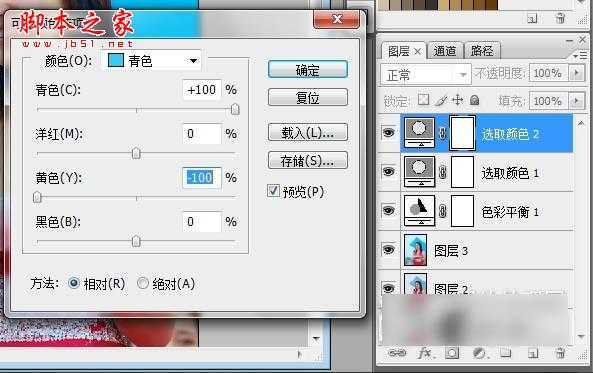Confirm with the 确定 button
This screenshot has width=593, height=373.
(308, 70)
